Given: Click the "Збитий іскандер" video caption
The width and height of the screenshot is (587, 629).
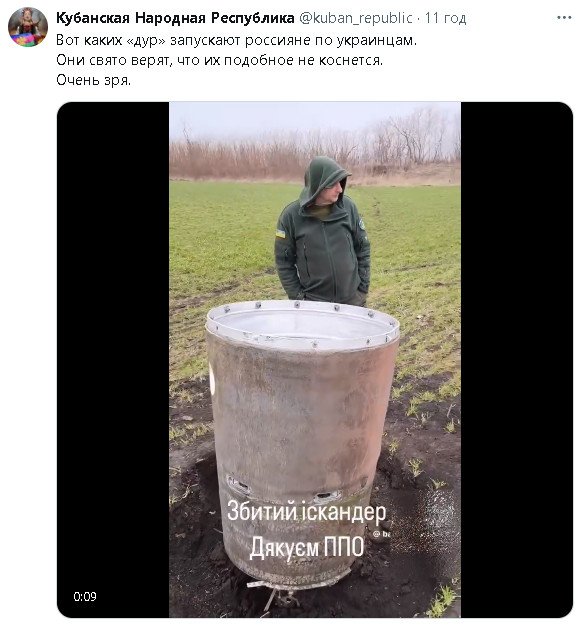Looking at the screenshot, I should 307,511.
